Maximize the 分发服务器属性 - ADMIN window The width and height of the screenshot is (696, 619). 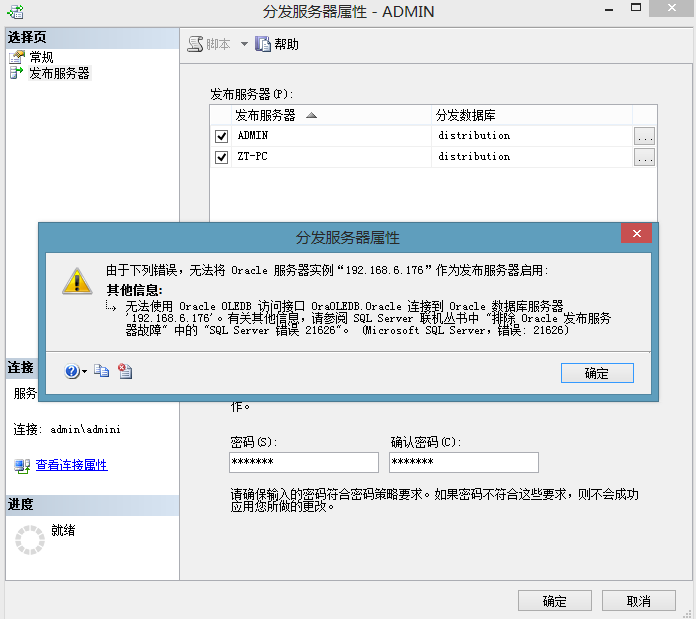(x=636, y=8)
